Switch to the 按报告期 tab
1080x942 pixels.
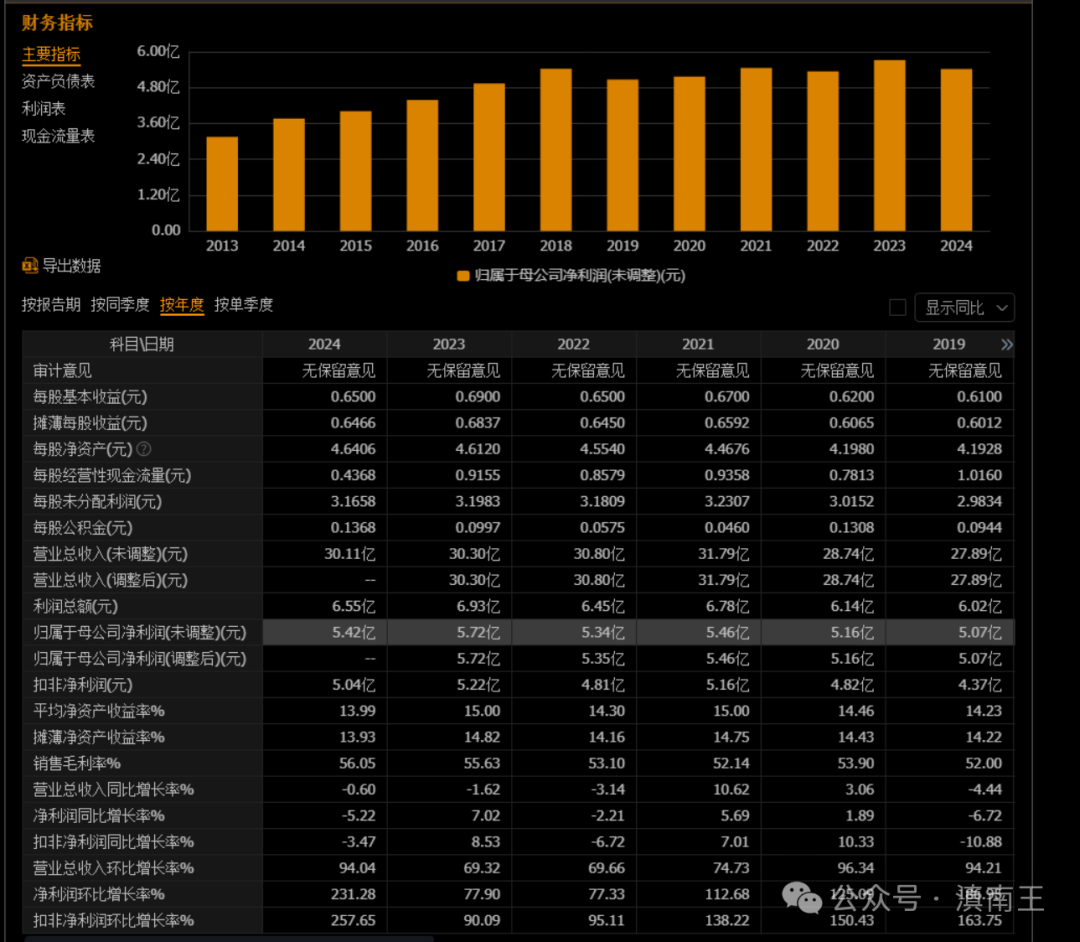[51, 305]
